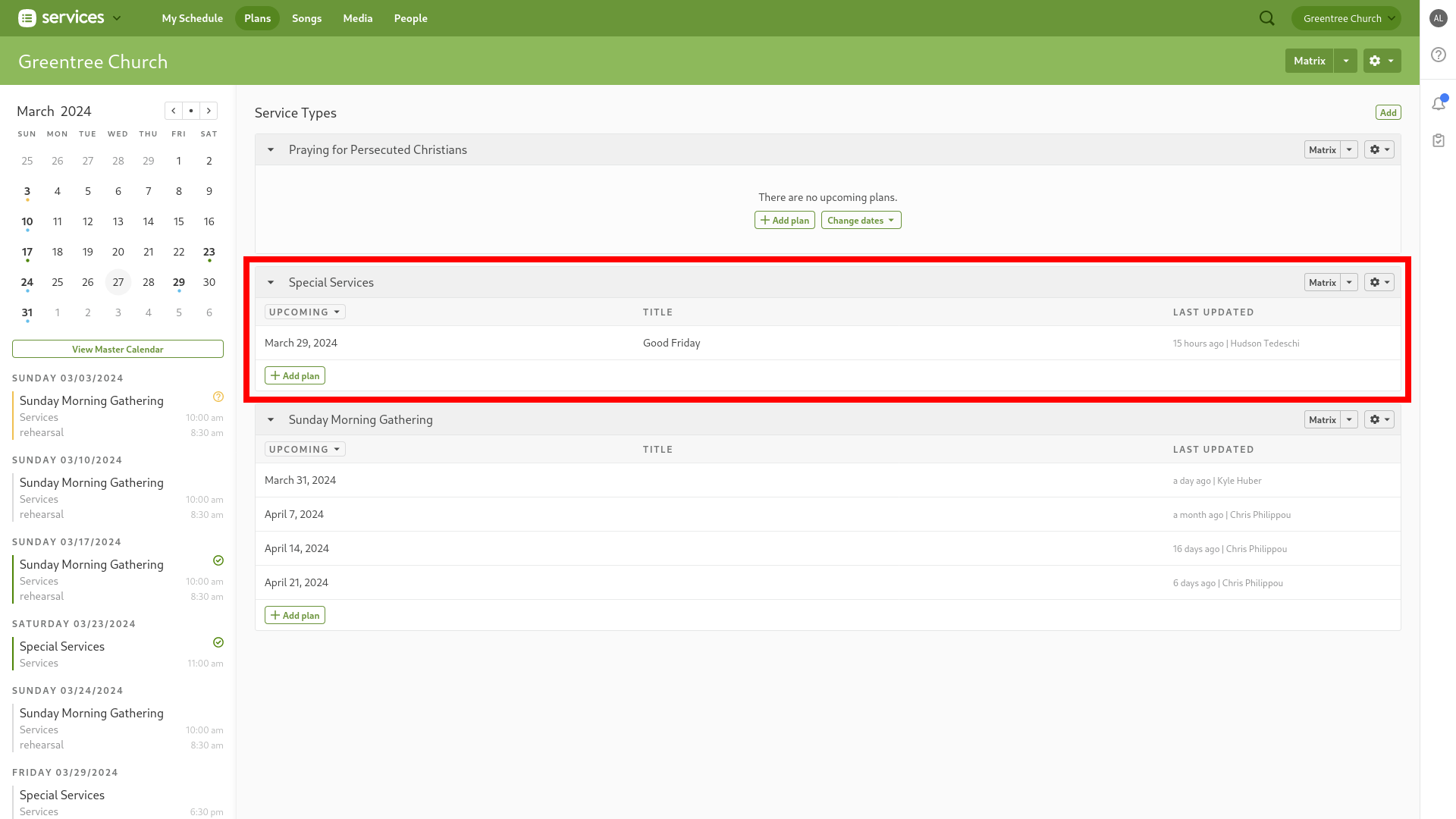
Task: Go to previous month in calendar
Action: click(x=174, y=111)
